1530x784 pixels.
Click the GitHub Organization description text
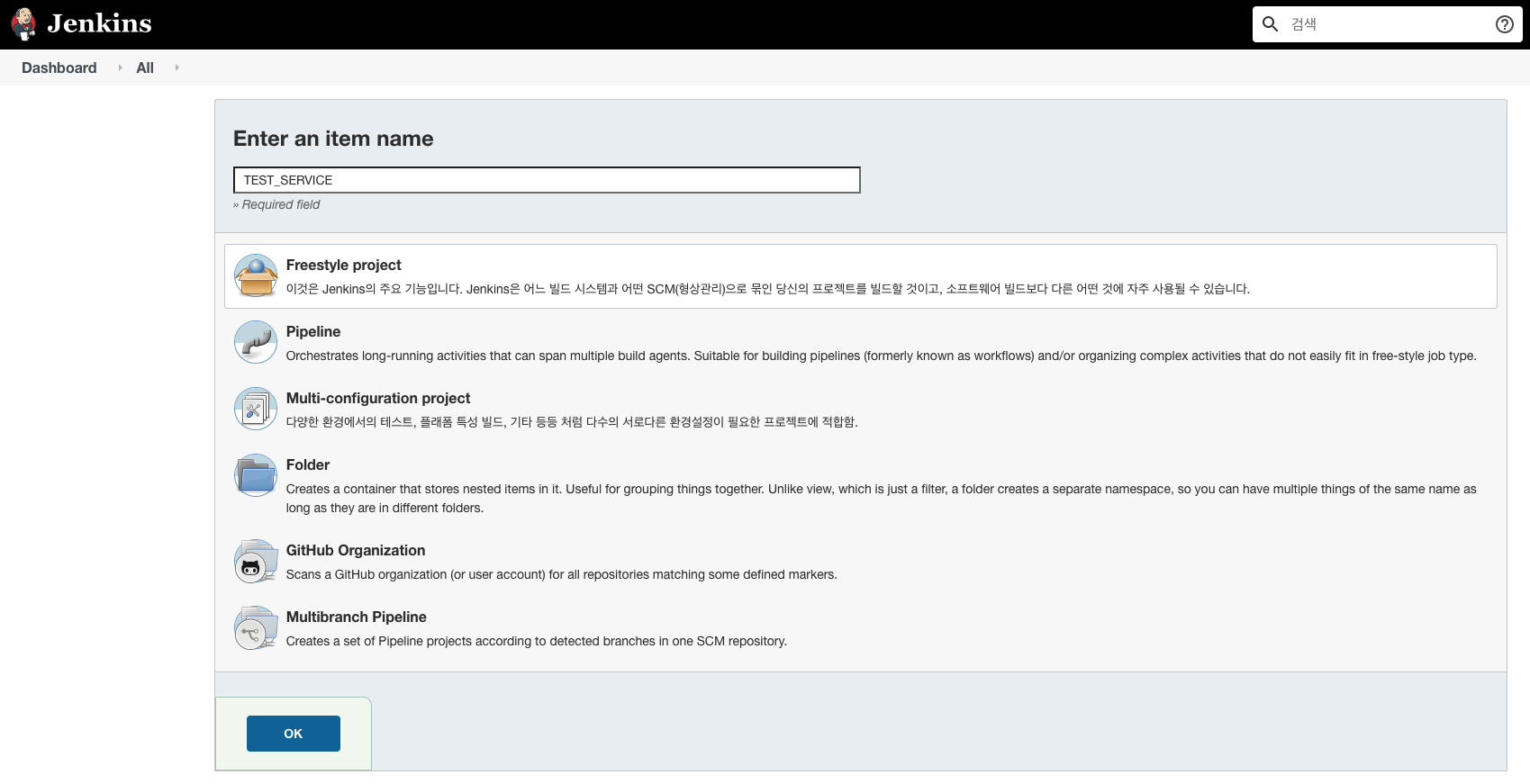[562, 574]
